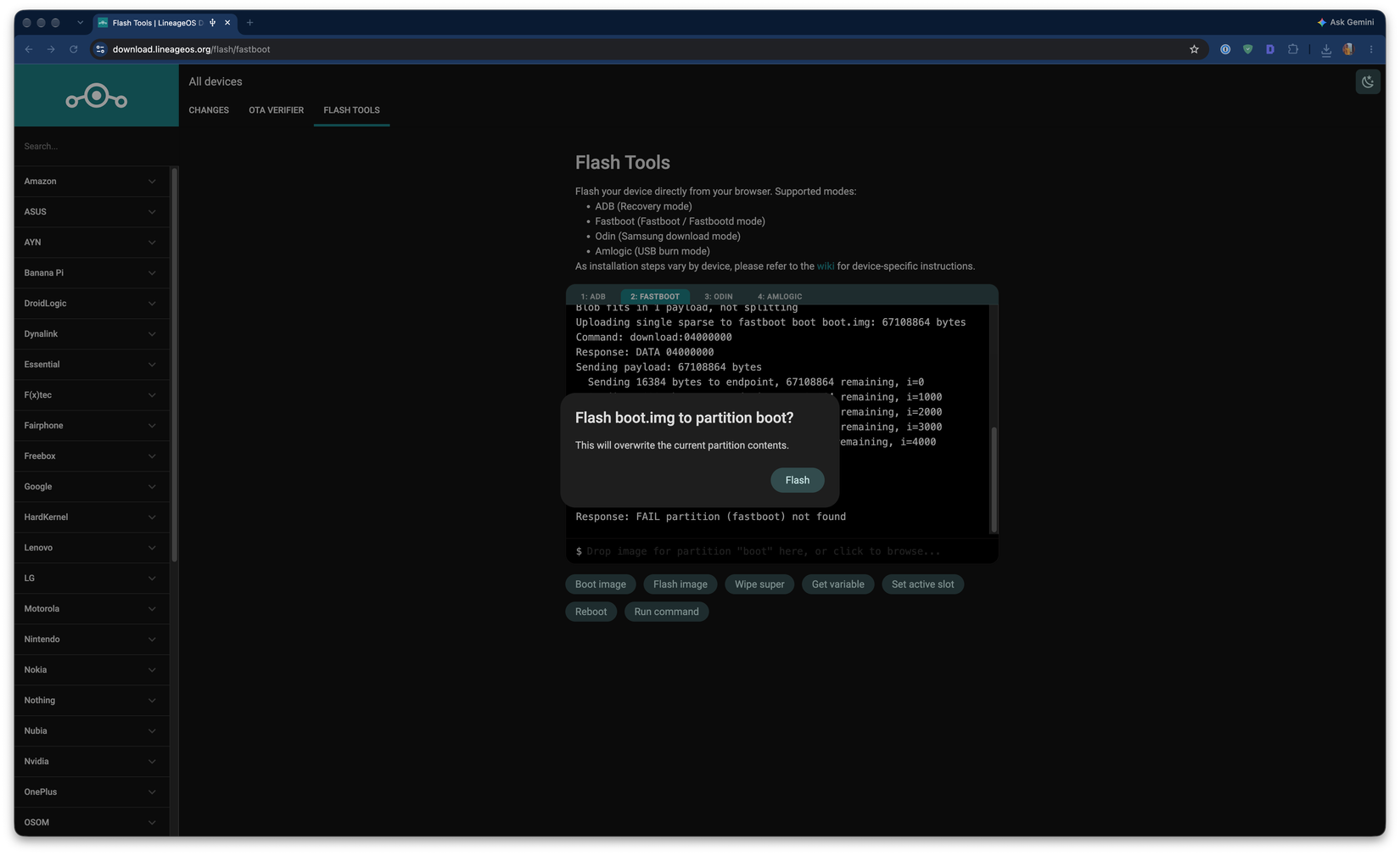Click the Get variable button

tap(838, 584)
